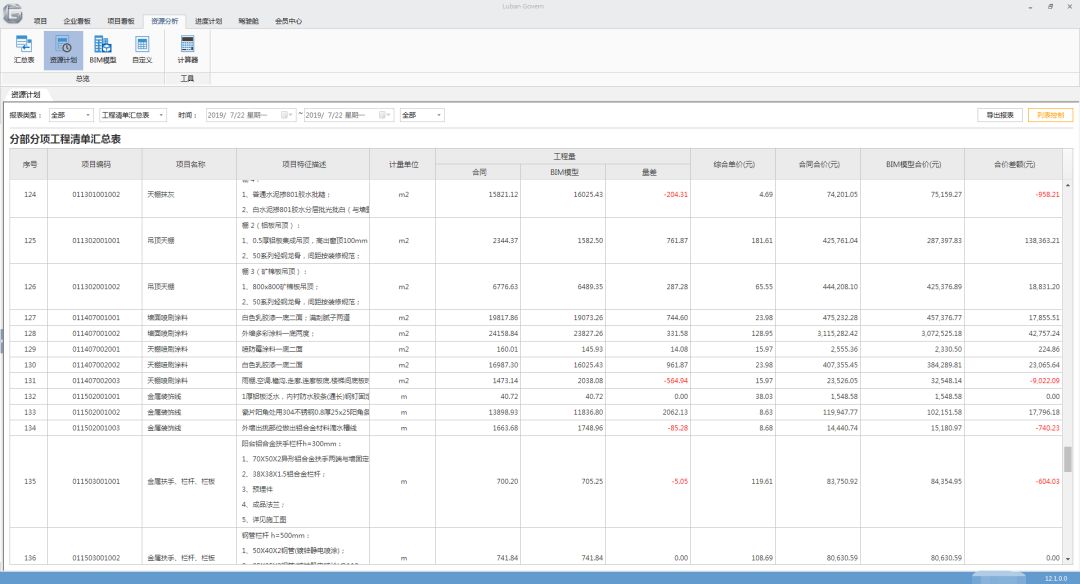This screenshot has height=584, width=1080.
Task: Click the 84,354.95 BIM model total cell
Action: [913, 481]
